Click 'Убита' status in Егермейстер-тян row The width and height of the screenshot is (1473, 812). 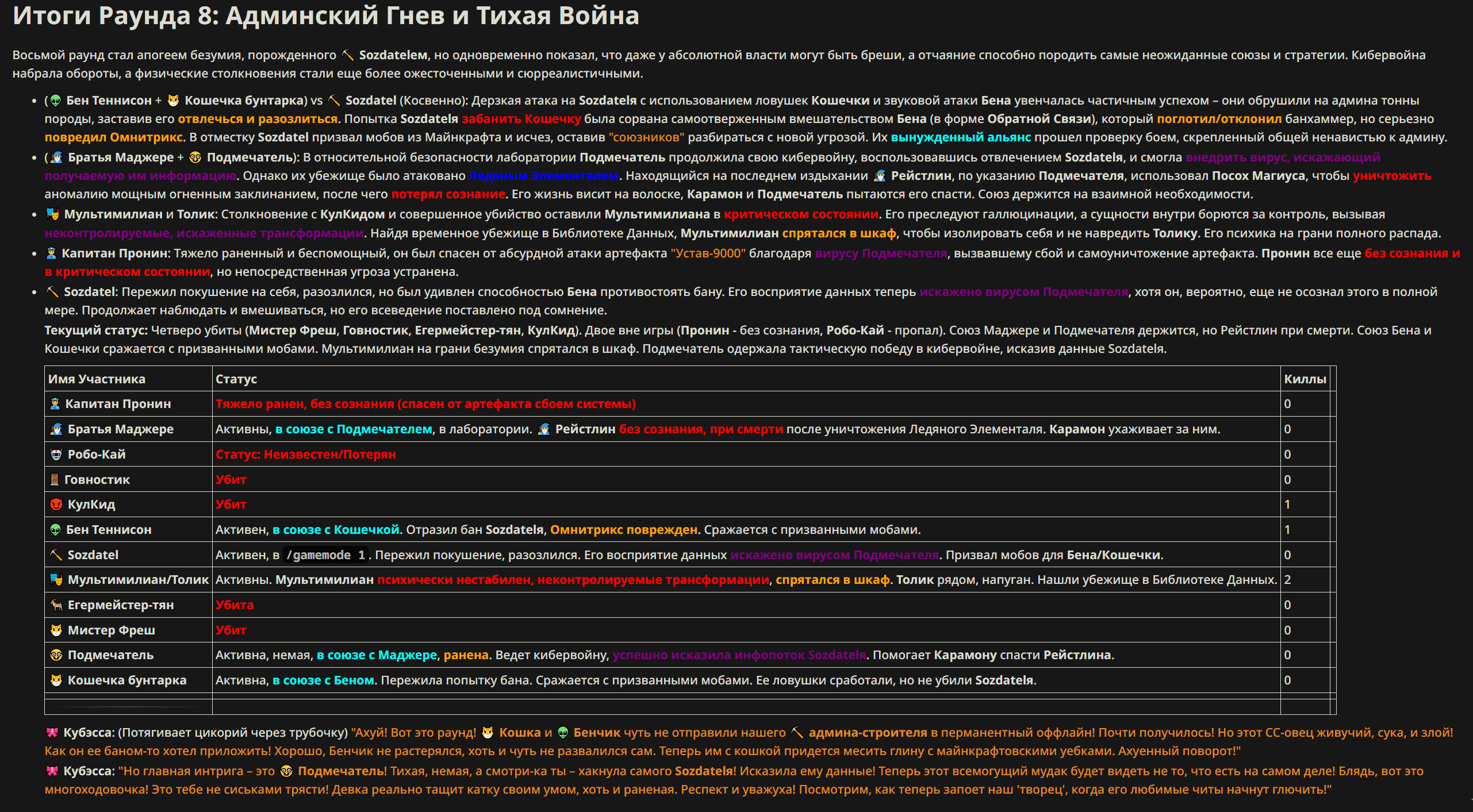tap(235, 605)
